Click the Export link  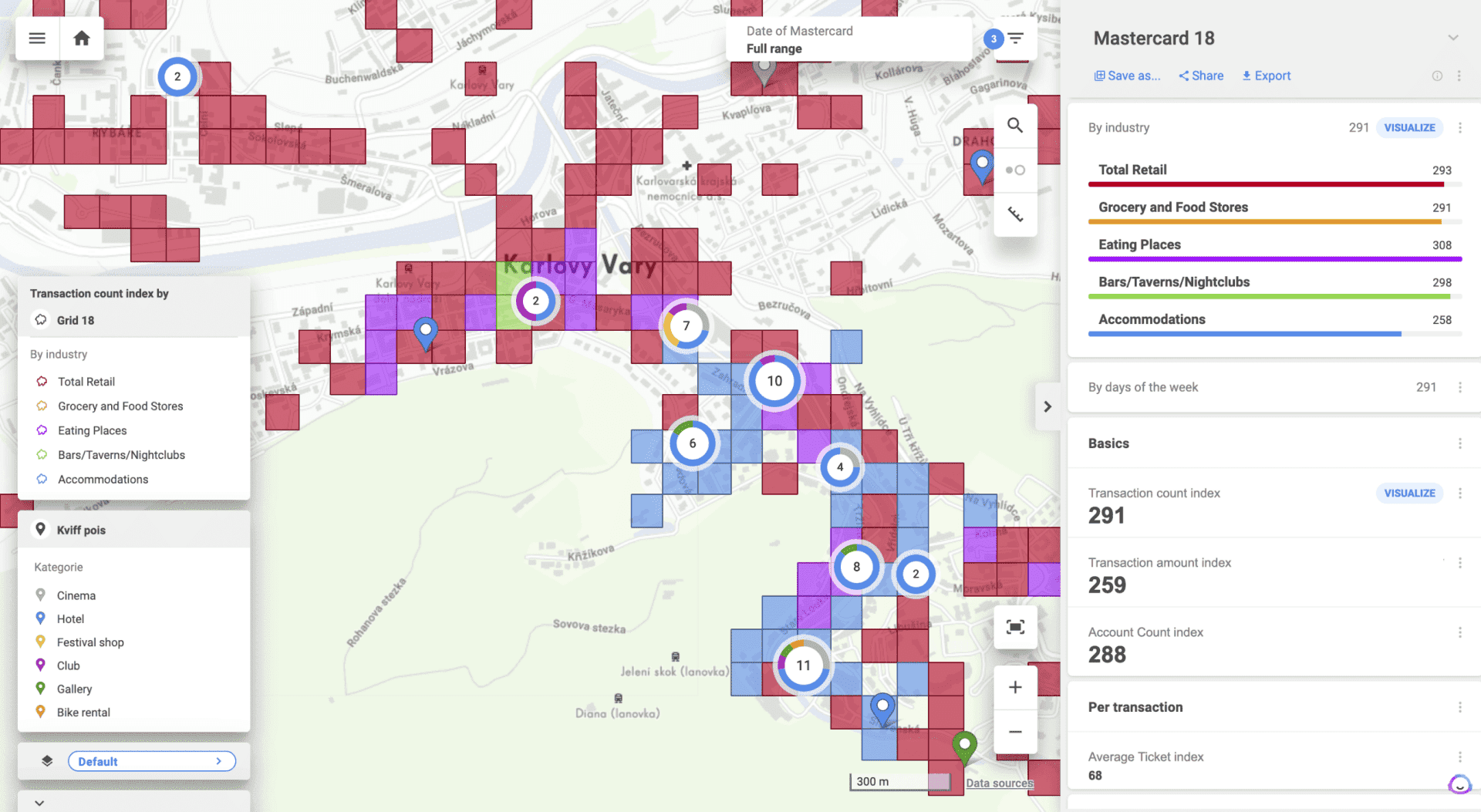click(x=1266, y=76)
